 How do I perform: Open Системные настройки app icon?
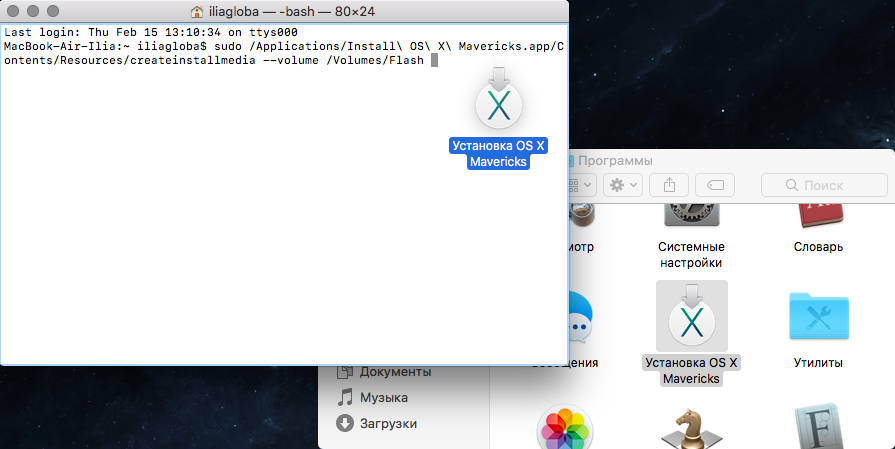[x=691, y=216]
